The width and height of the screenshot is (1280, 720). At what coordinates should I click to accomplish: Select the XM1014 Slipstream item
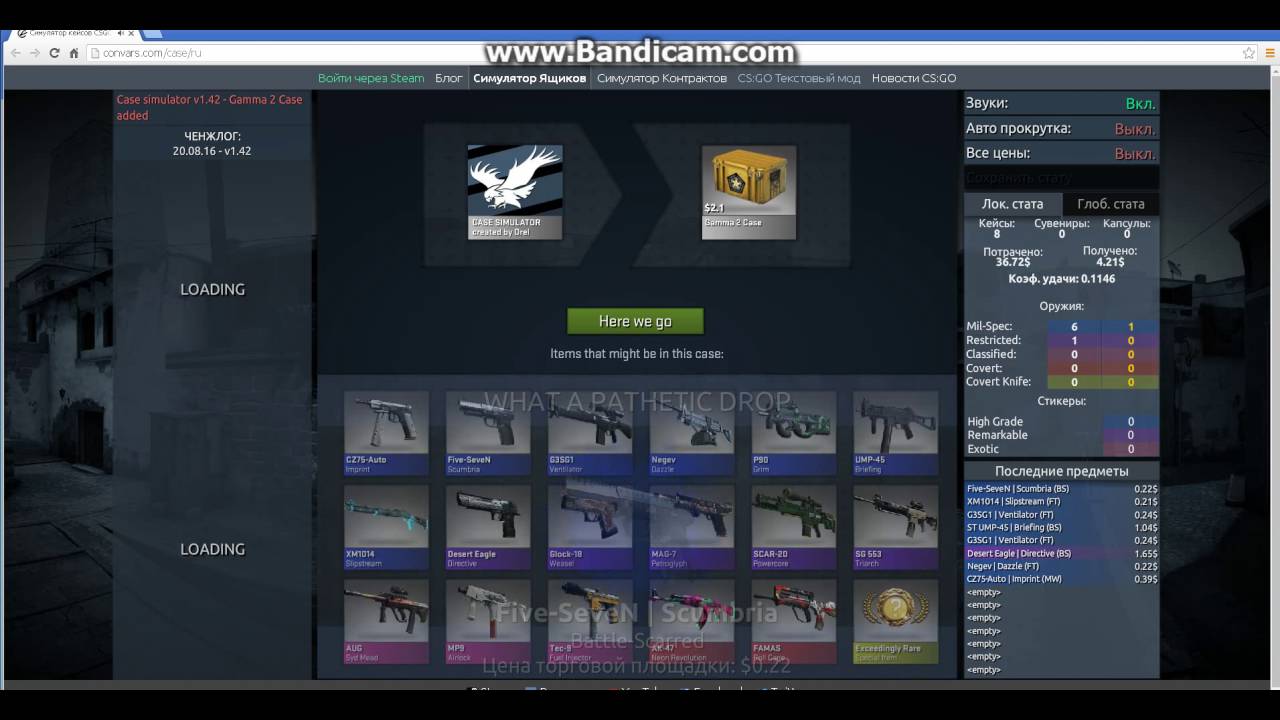(x=387, y=527)
